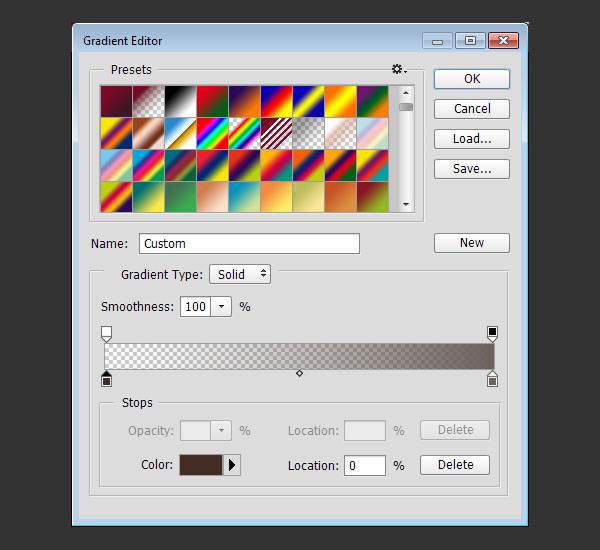
Task: Select the violet to orange gradient preset
Action: [245, 101]
